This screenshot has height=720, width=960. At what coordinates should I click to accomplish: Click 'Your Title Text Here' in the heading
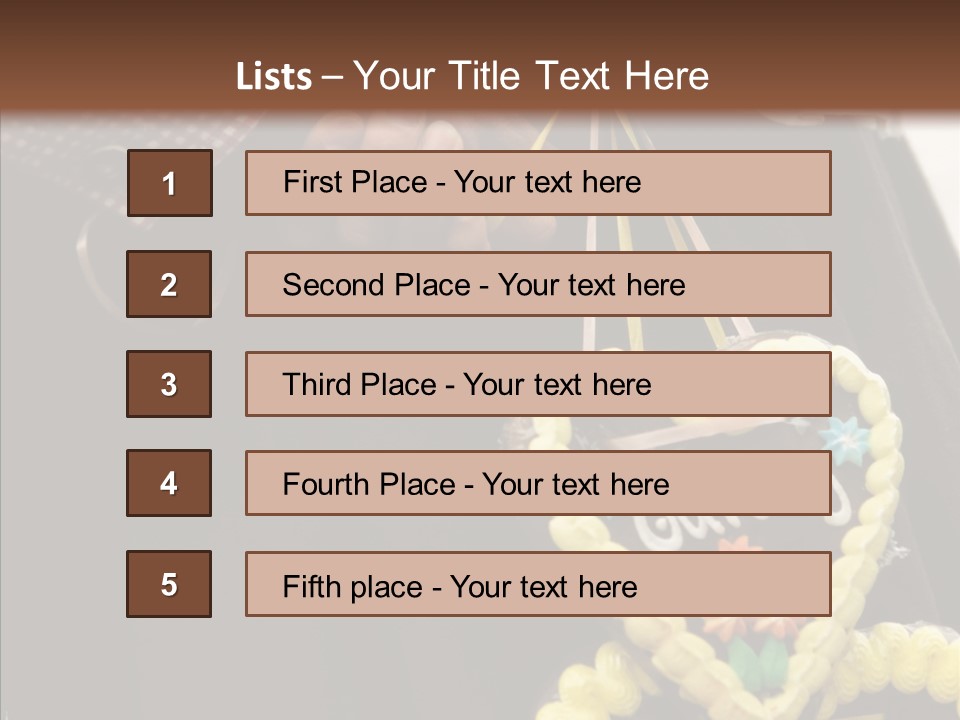click(x=531, y=76)
